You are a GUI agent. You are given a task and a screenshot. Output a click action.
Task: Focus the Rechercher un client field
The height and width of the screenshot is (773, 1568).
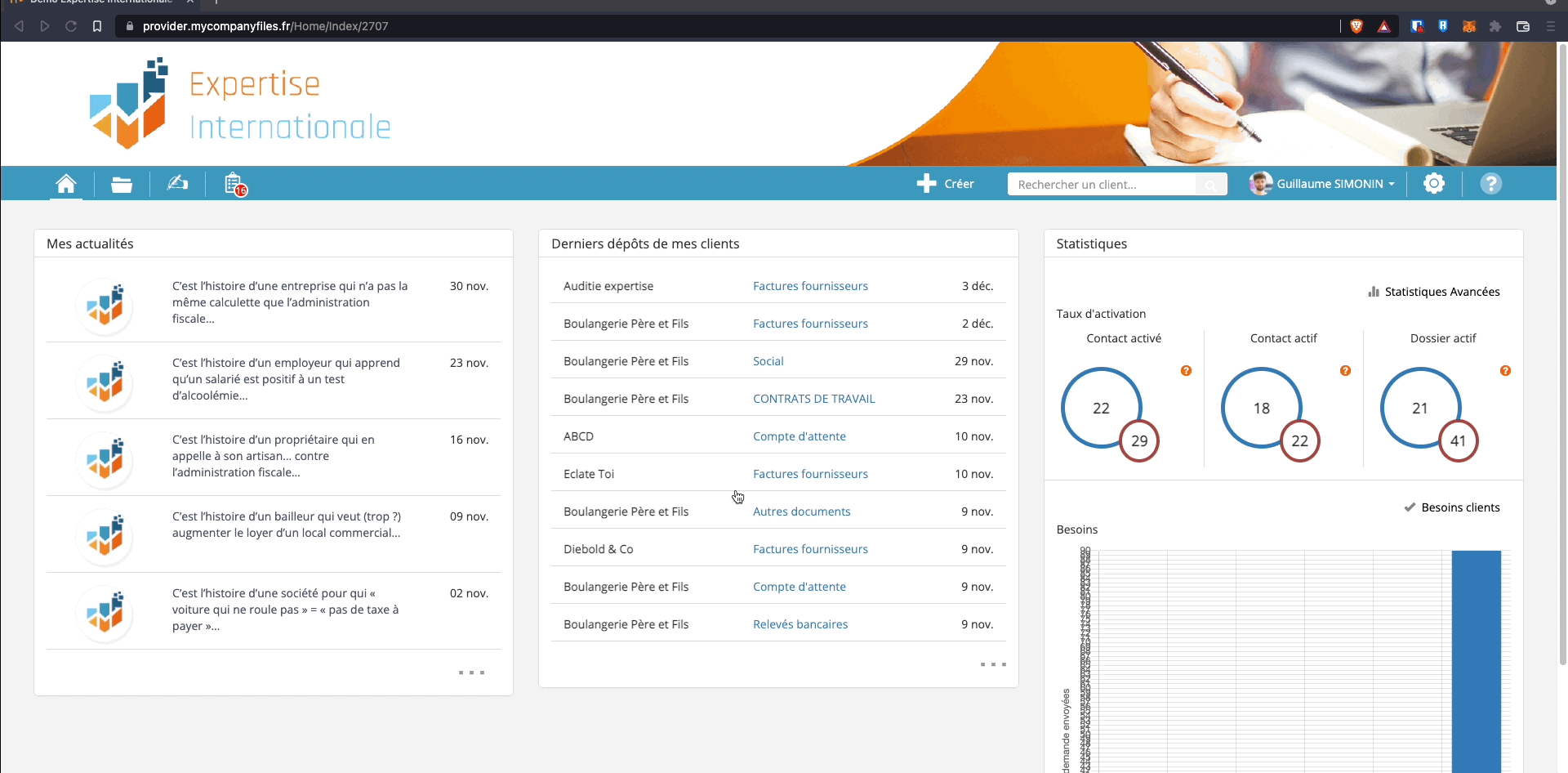[x=1101, y=185]
